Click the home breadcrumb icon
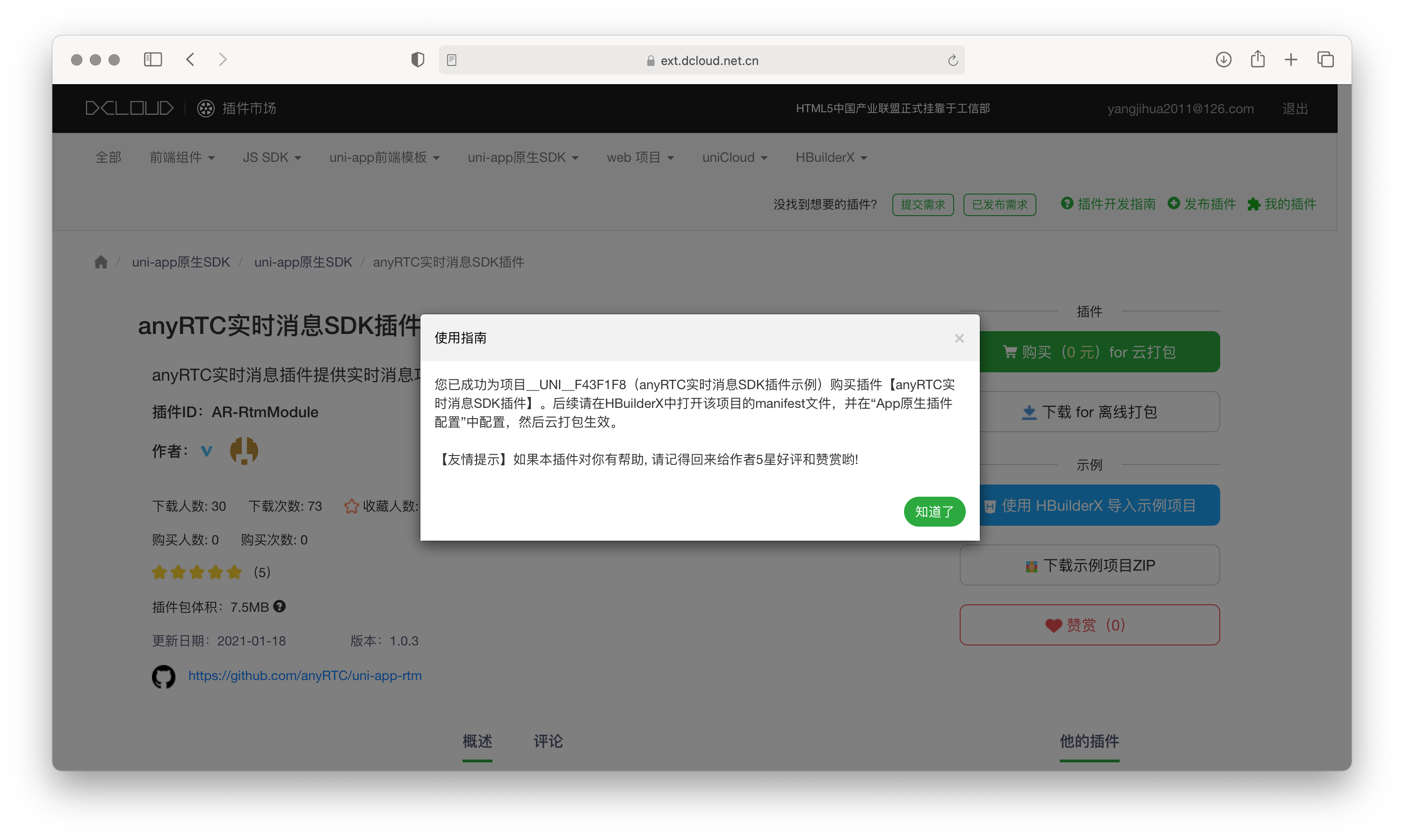The width and height of the screenshot is (1404, 840). [x=101, y=261]
